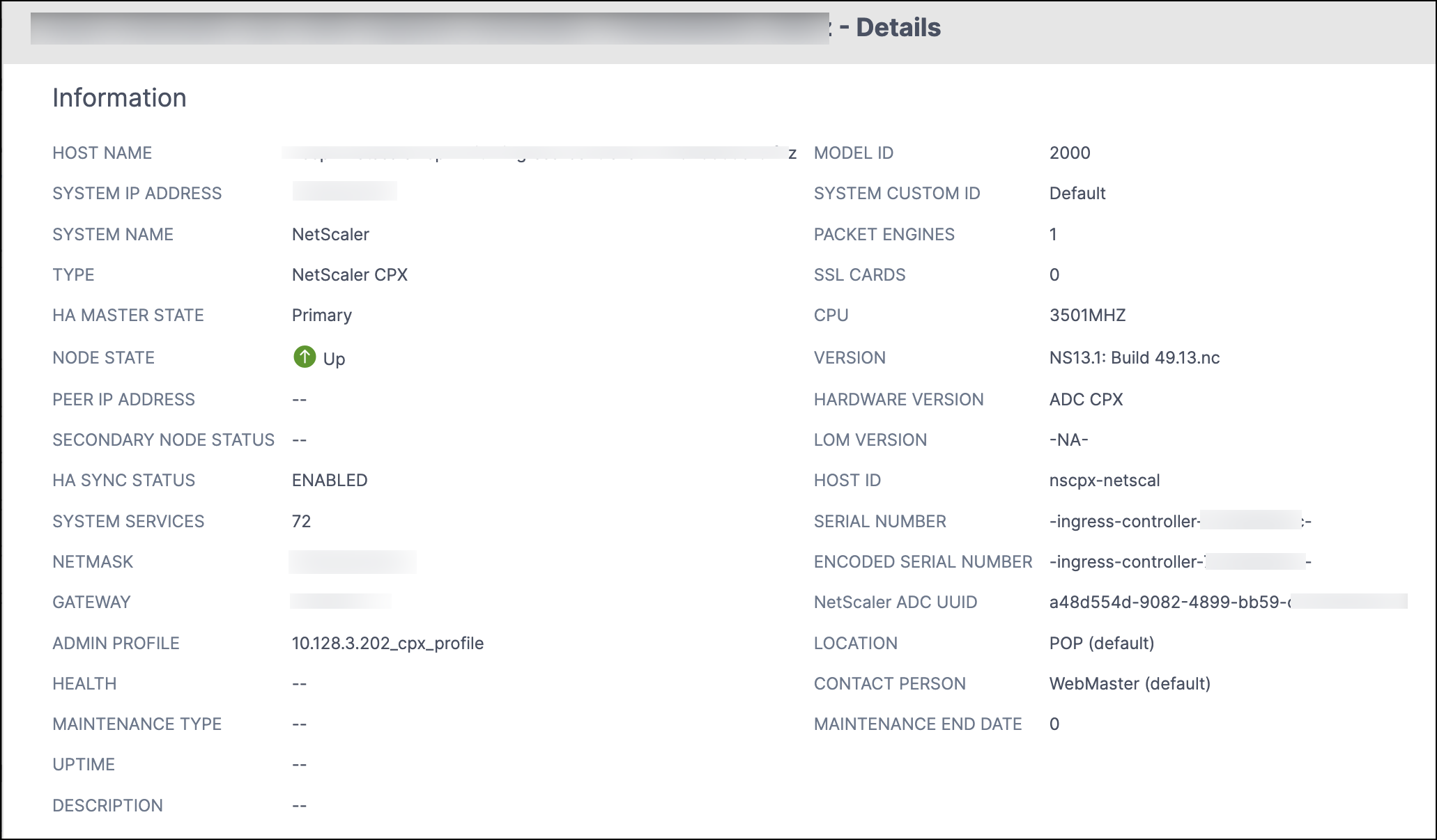Click the System Custom ID value Default
Screen dimensions: 1437x840
[x=1077, y=193]
